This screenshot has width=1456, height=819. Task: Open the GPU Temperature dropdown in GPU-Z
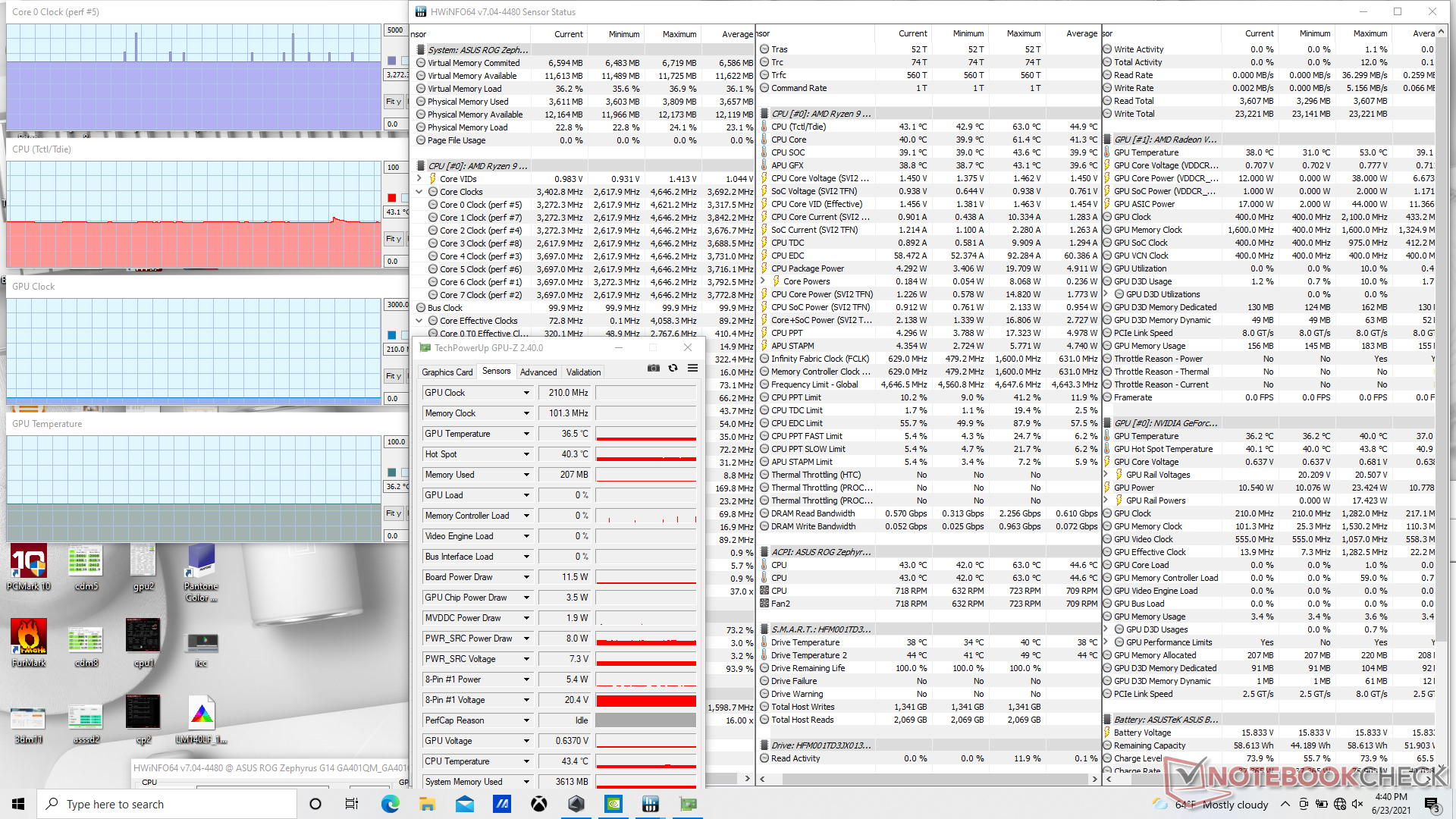[526, 434]
